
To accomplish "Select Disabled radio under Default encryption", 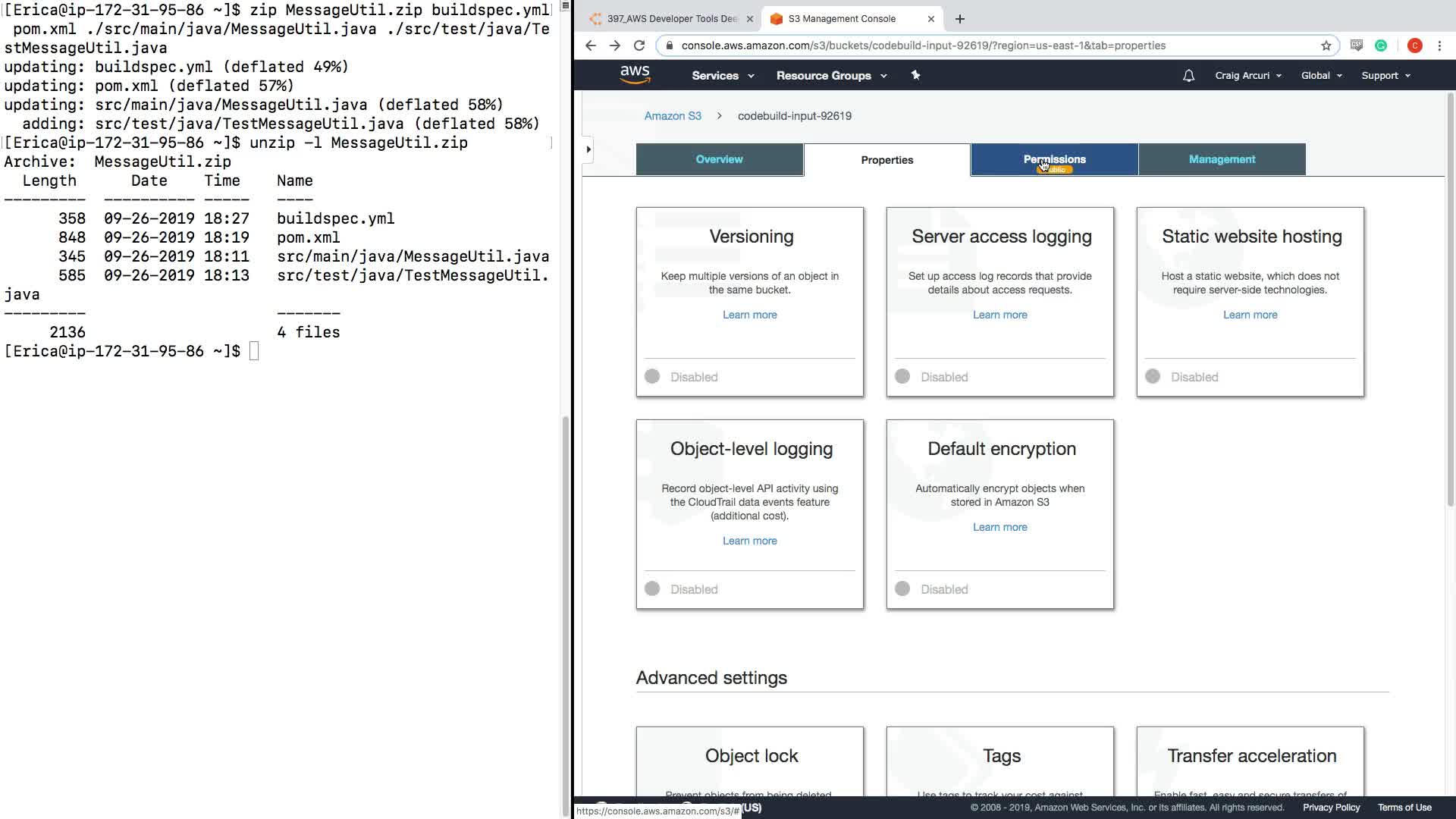I will [902, 589].
